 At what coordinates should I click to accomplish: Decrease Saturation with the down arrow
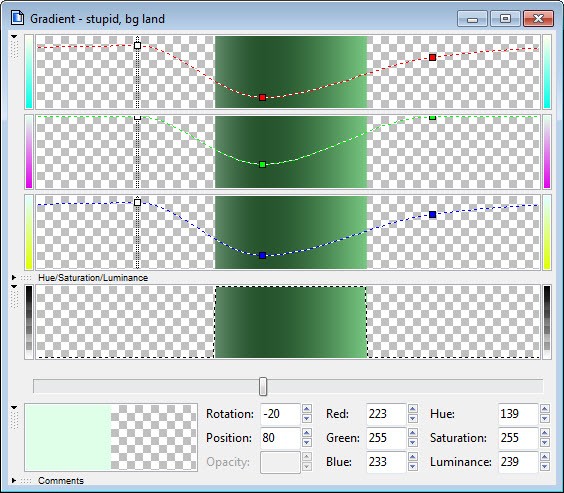[x=545, y=443]
